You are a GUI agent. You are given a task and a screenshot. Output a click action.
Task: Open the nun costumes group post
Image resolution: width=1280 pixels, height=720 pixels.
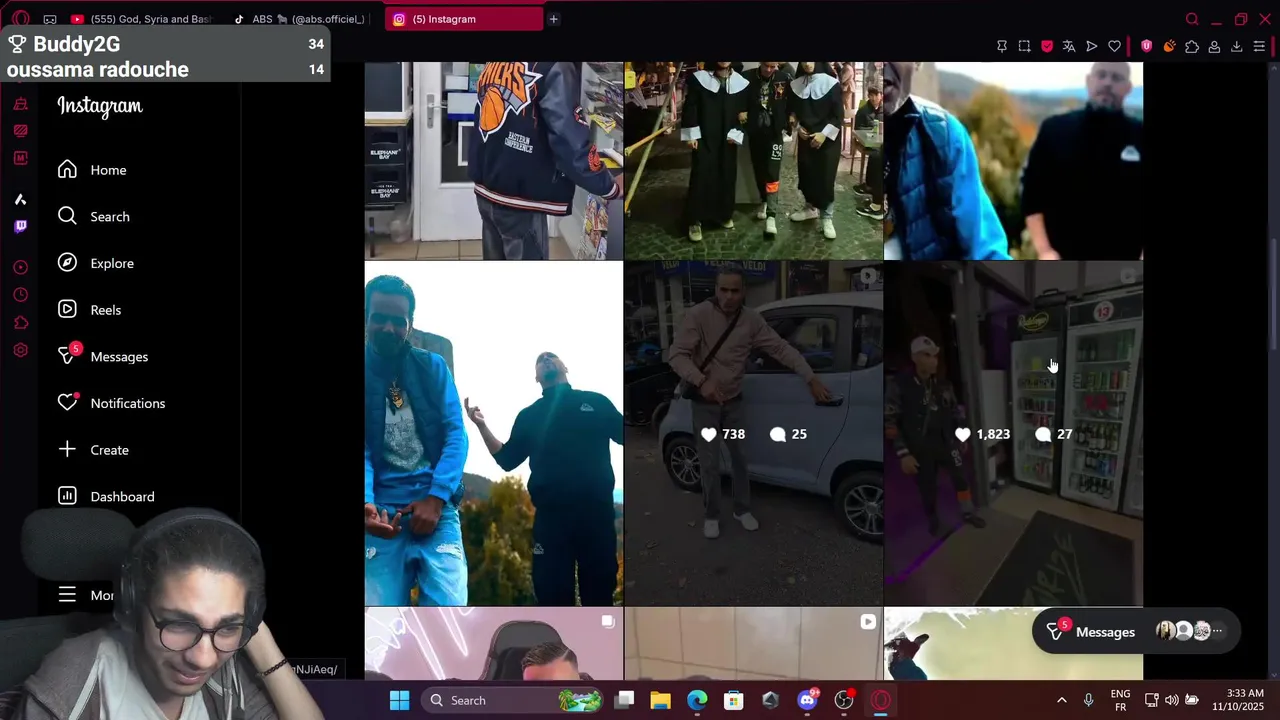(x=754, y=160)
